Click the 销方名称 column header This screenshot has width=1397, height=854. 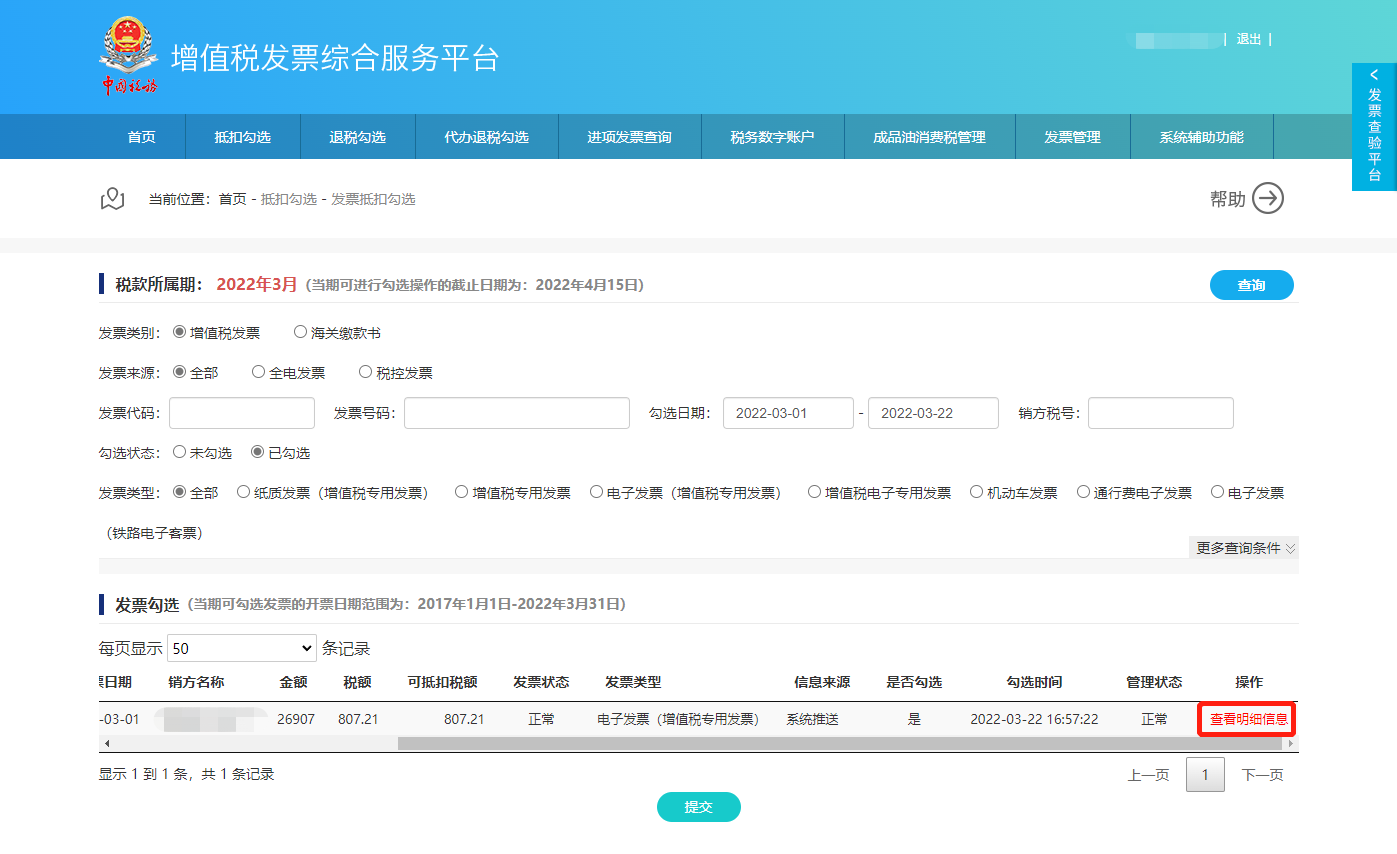pos(196,682)
